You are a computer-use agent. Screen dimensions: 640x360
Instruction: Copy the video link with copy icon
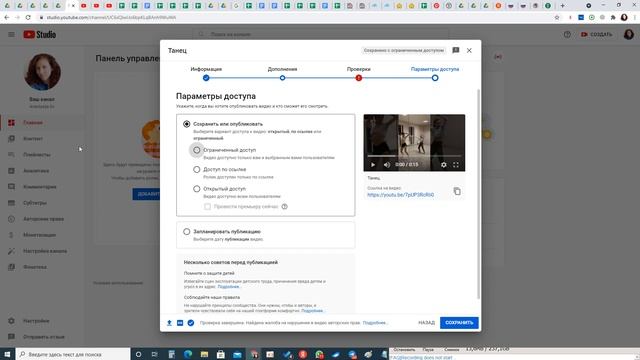457,191
